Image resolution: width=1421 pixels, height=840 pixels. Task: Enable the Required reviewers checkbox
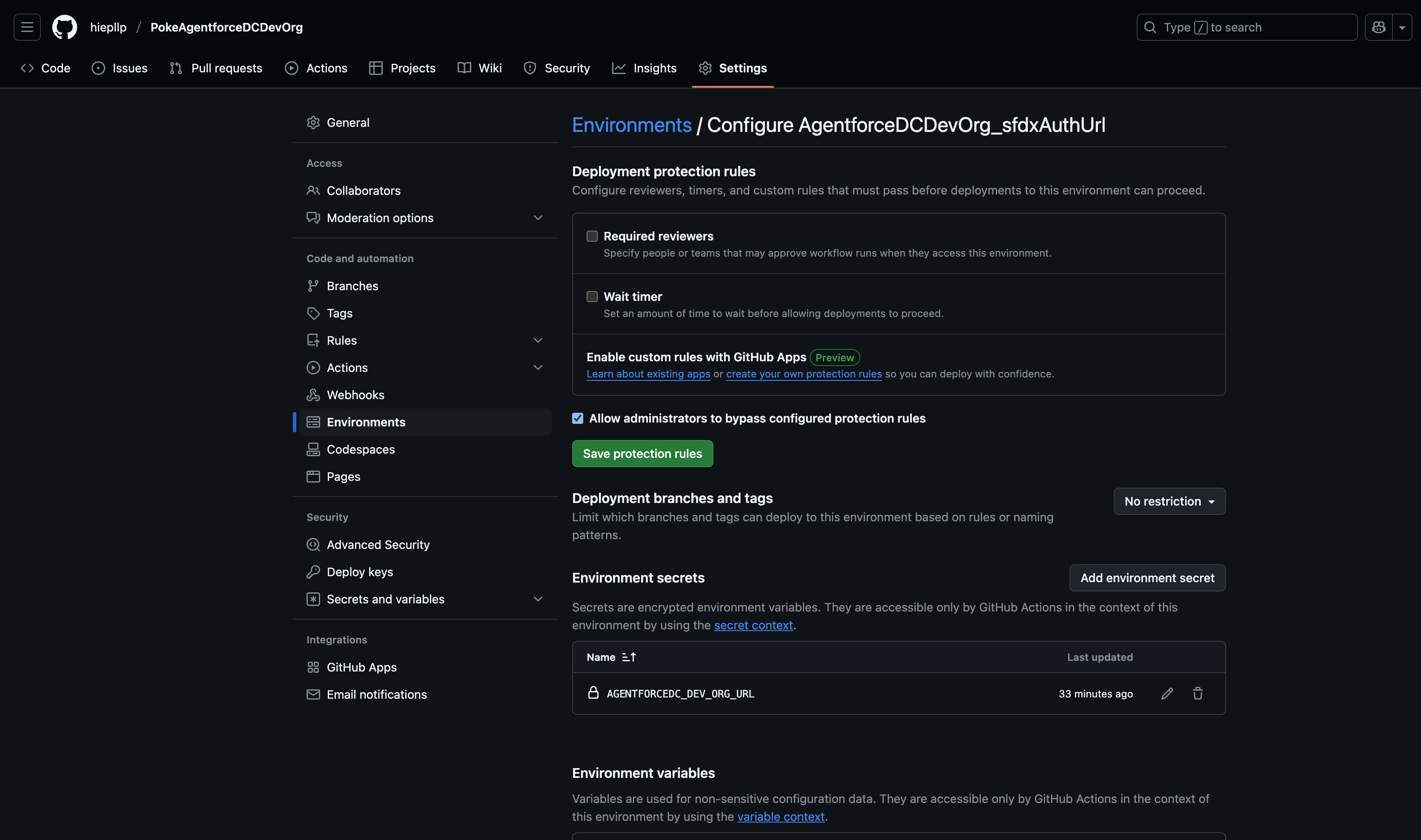(592, 236)
